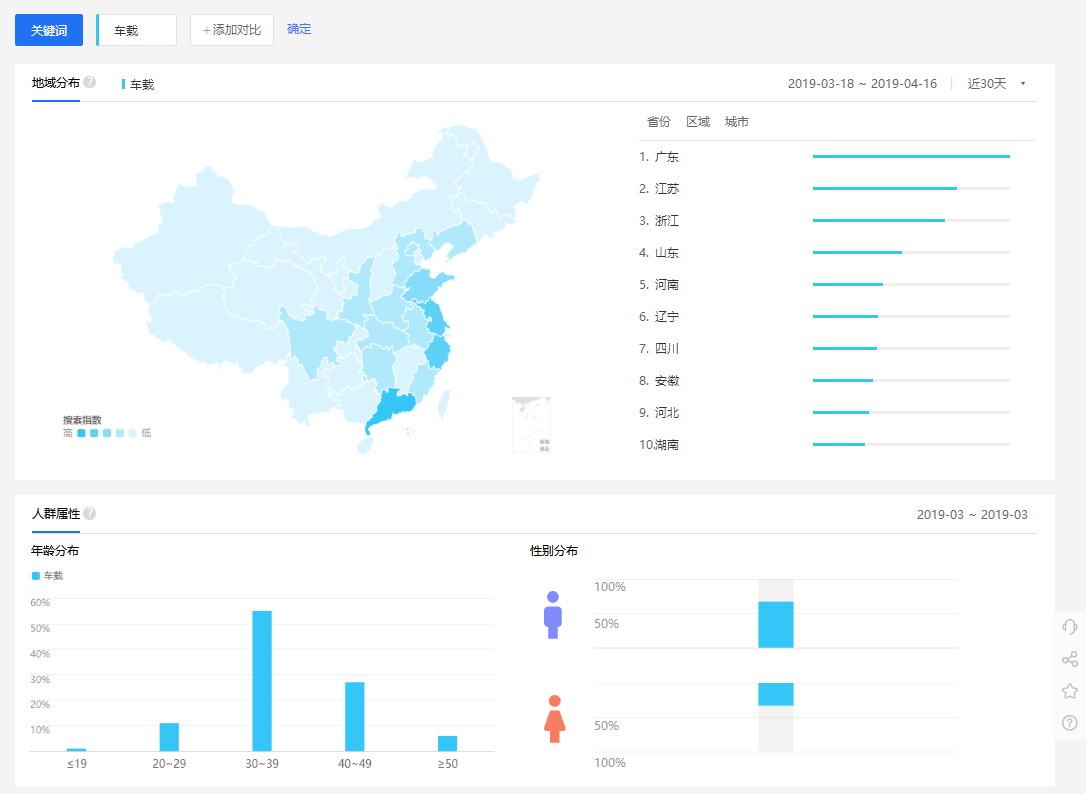Image resolution: width=1086 pixels, height=794 pixels.
Task: Click the South China Sea inset map
Action: [x=531, y=425]
